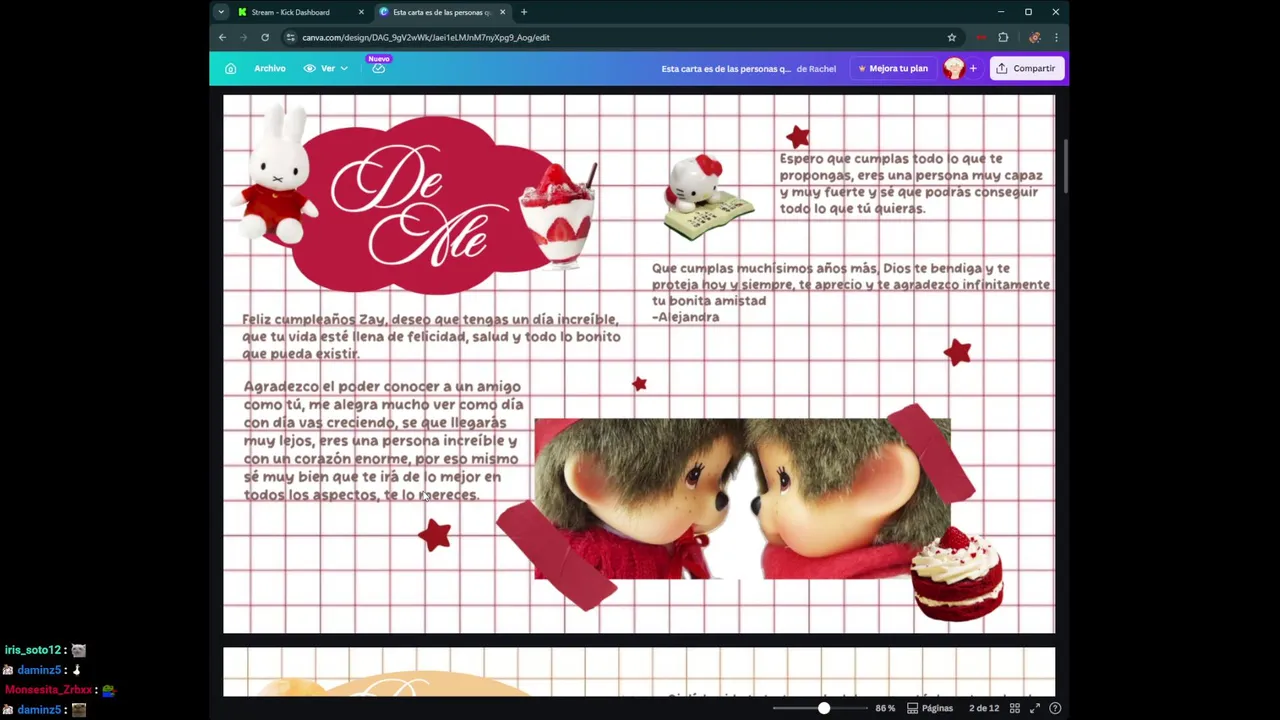Switch to grid view of pages
This screenshot has height=720, width=1280.
(1014, 708)
